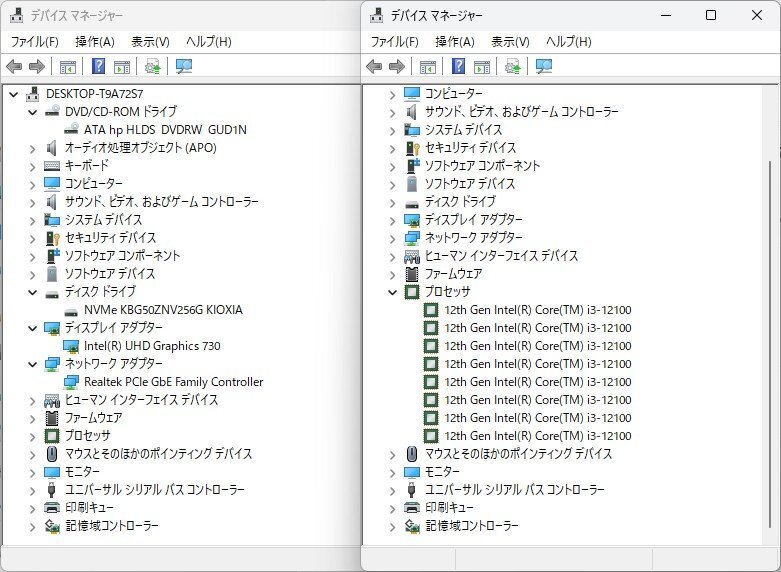Screen dimensions: 781x572
Task: Click the セキュリティ デバイス key icon in left window
Action: [x=52, y=238]
